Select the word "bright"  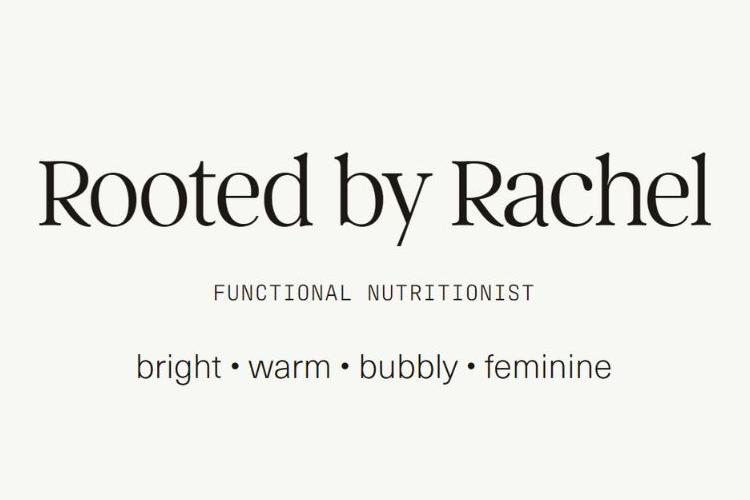coord(179,368)
